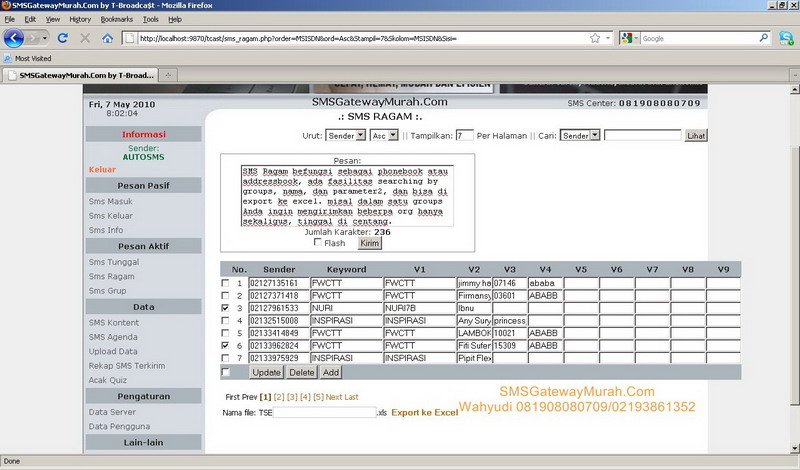Open Sms Grup in the sidebar
This screenshot has width=800, height=470.
[107, 290]
